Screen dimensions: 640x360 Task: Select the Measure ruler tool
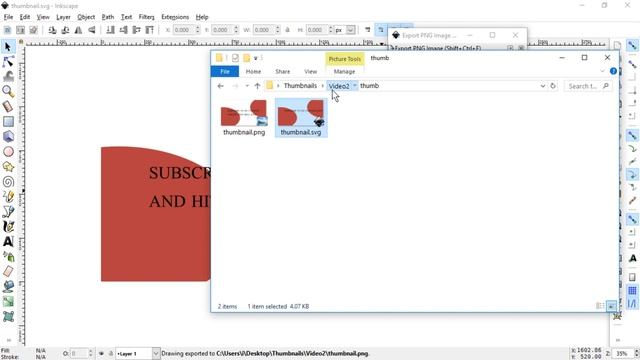(8, 107)
